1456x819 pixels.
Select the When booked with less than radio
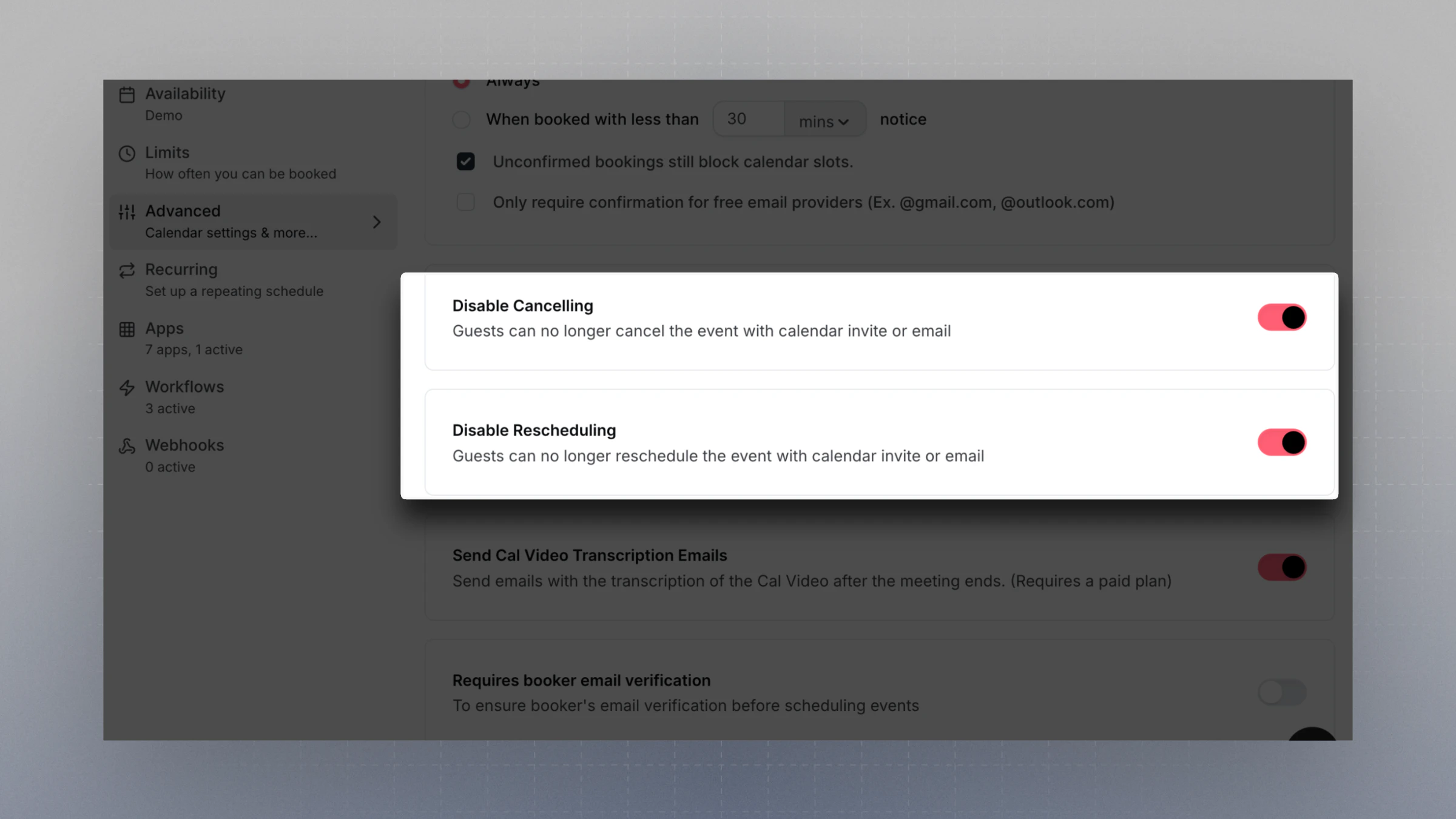461,120
